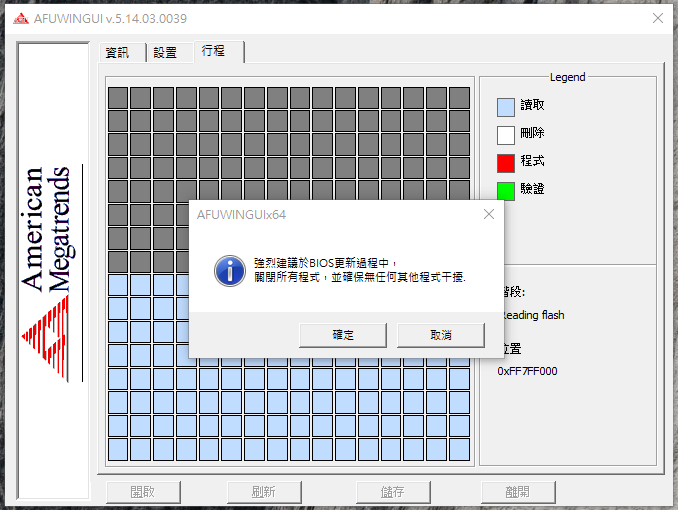678x510 pixels.
Task: Click the blue information icon in the dialog
Action: [x=230, y=270]
